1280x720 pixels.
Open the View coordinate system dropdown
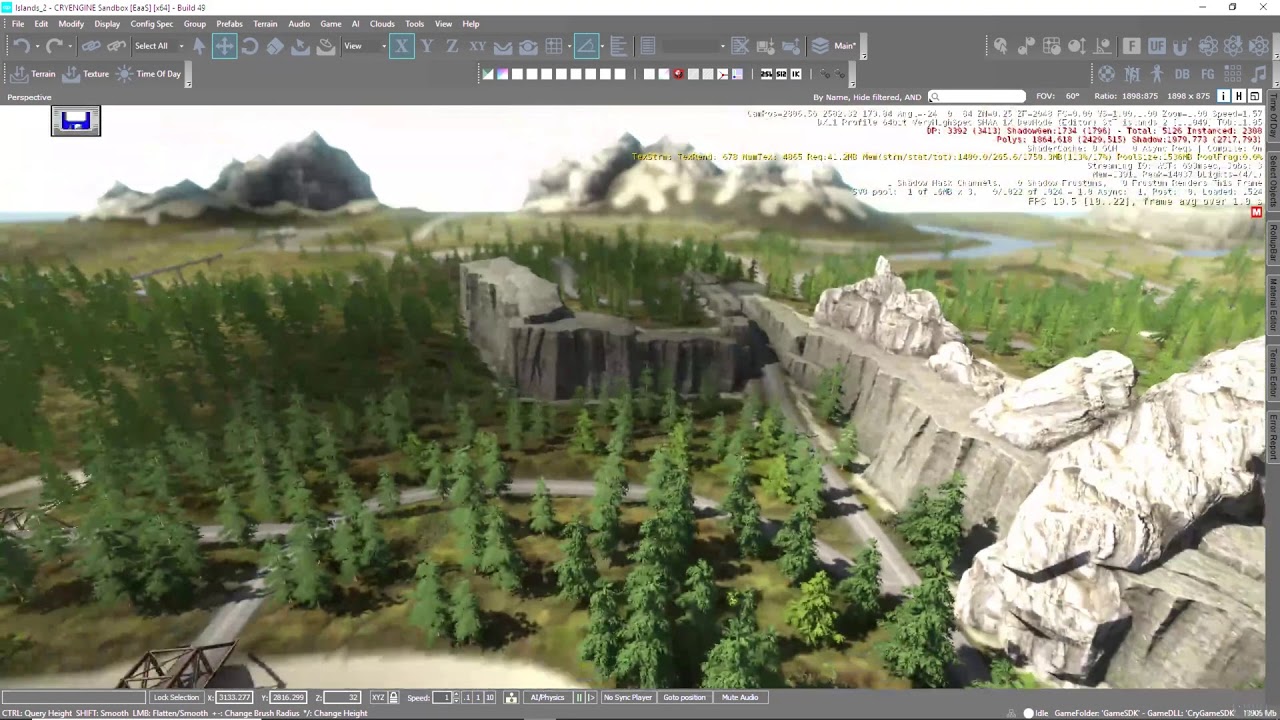click(365, 46)
